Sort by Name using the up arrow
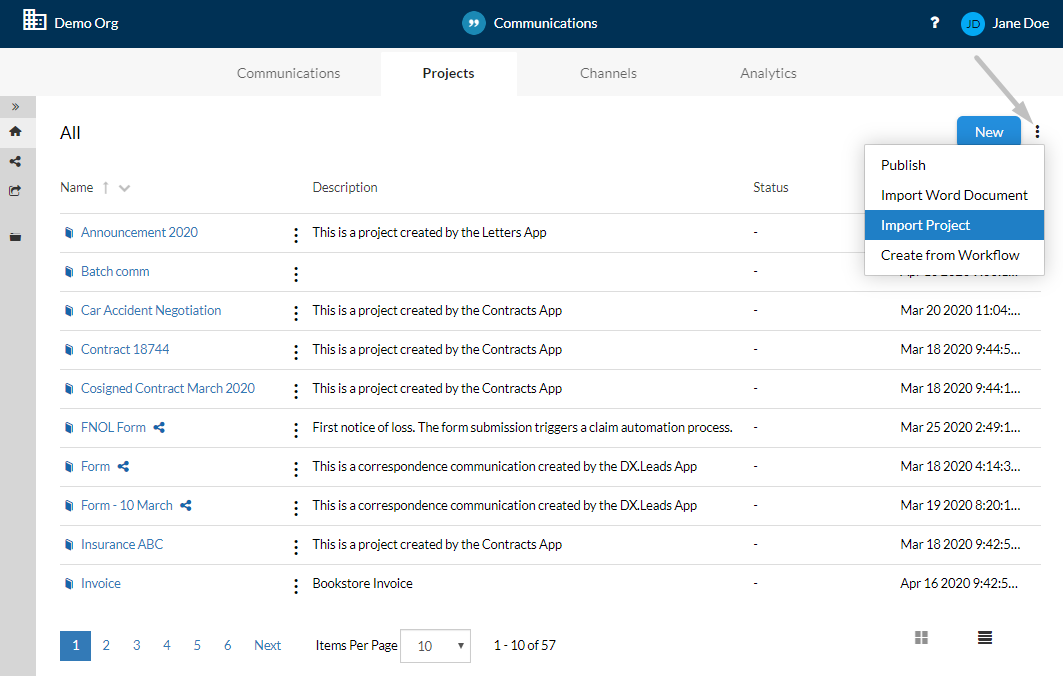Viewport: 1063px width, 676px height. point(106,188)
